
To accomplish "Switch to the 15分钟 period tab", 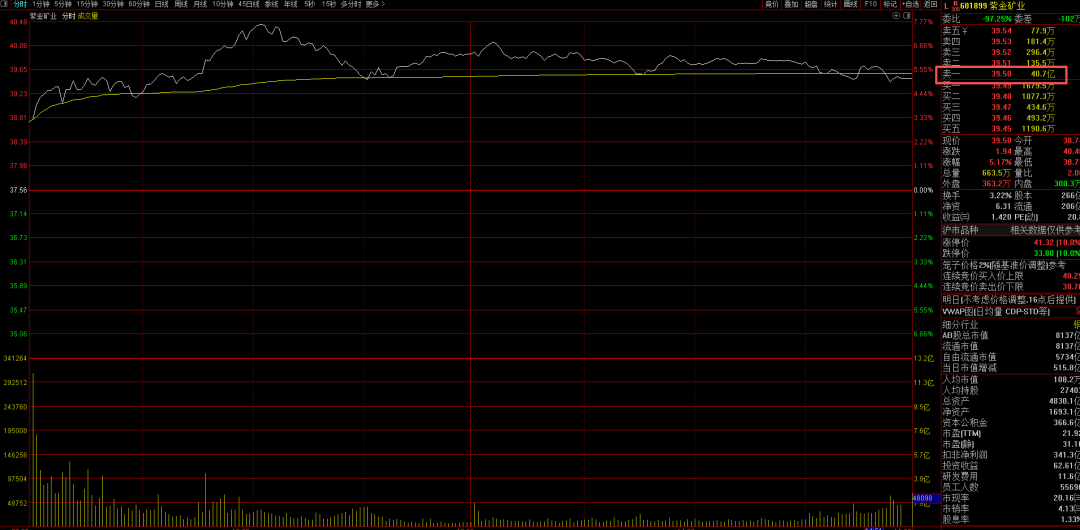I will tap(87, 5).
